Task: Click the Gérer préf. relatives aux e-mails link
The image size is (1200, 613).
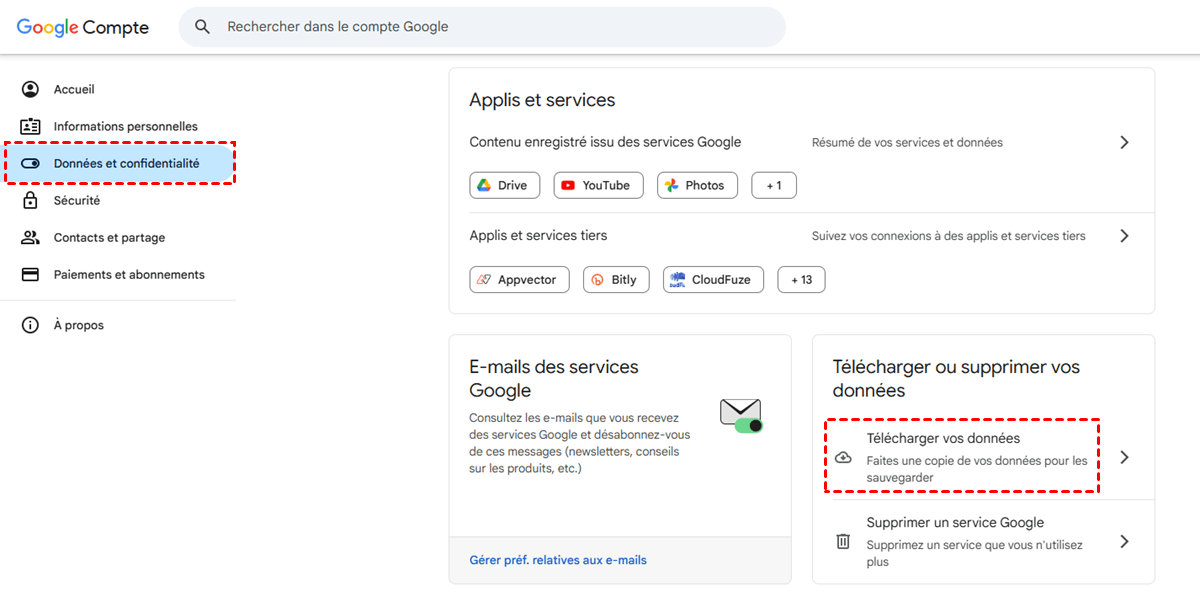Action: [x=558, y=560]
